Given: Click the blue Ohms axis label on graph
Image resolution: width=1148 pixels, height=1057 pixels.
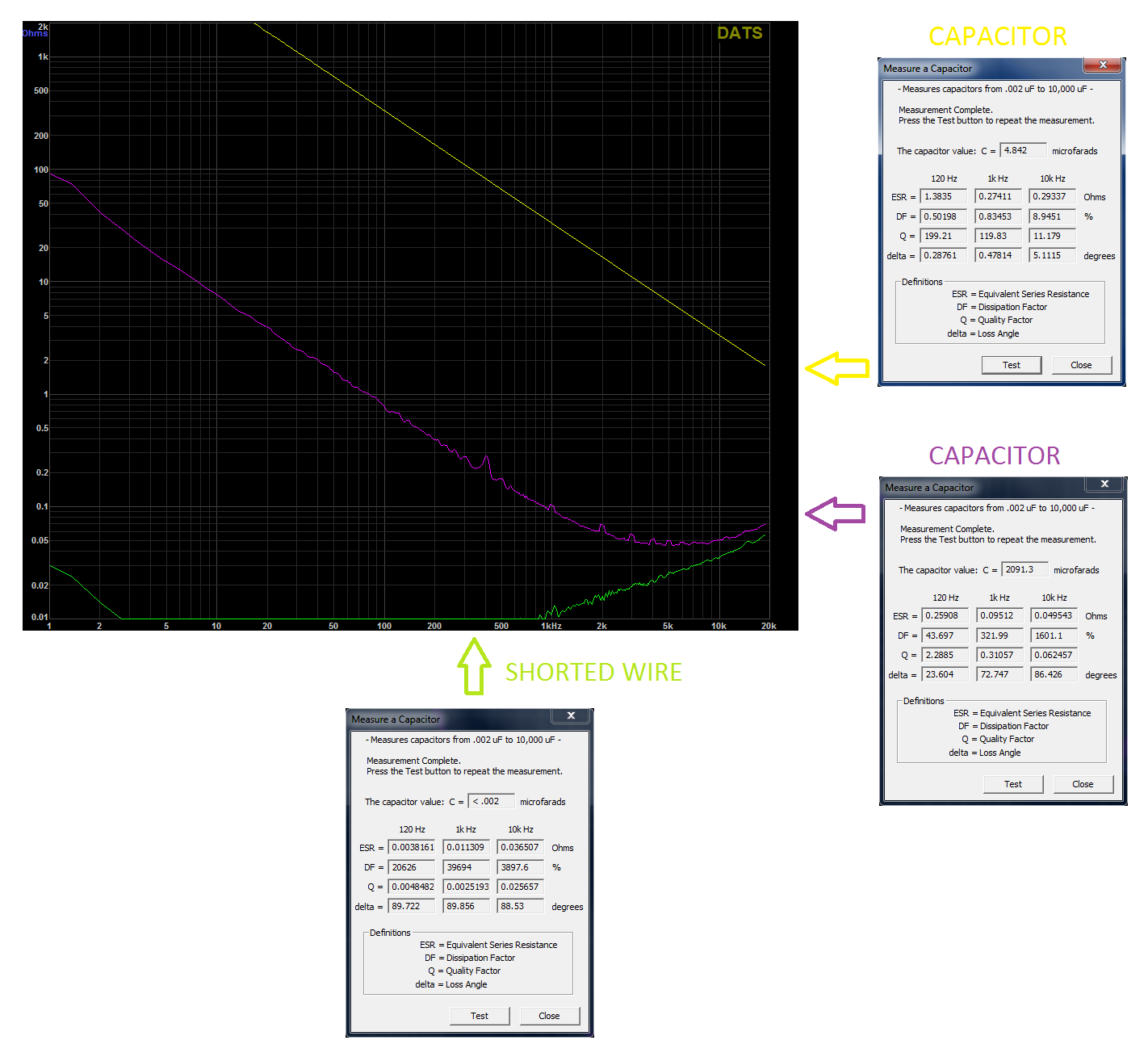Looking at the screenshot, I should (35, 34).
